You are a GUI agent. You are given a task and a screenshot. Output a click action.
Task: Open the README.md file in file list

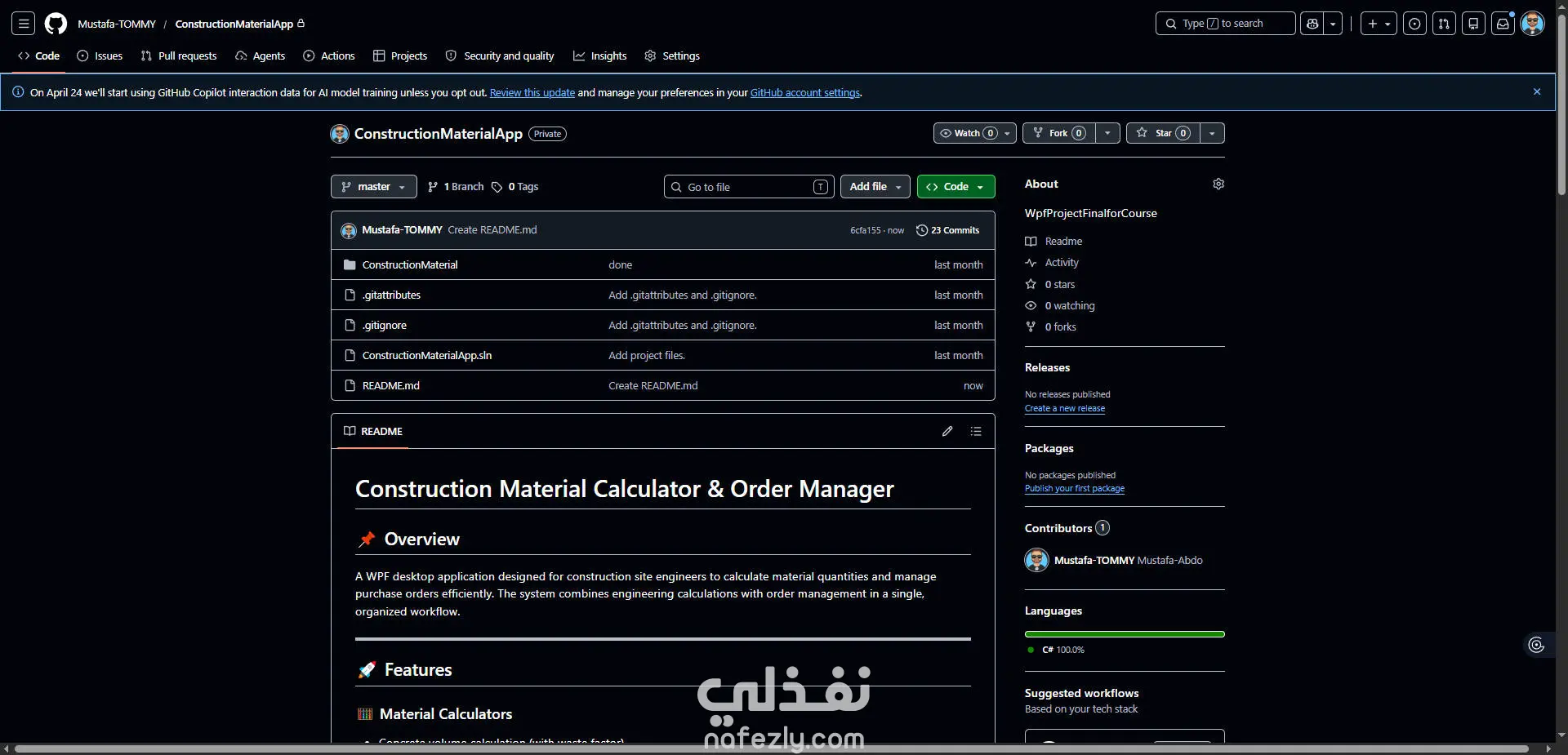click(x=391, y=386)
